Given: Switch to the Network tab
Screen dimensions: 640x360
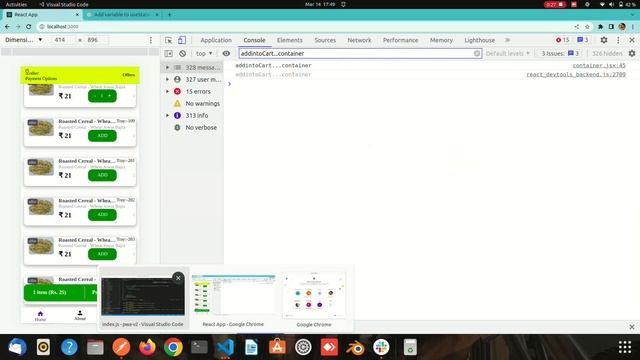Looking at the screenshot, I should [x=359, y=40].
